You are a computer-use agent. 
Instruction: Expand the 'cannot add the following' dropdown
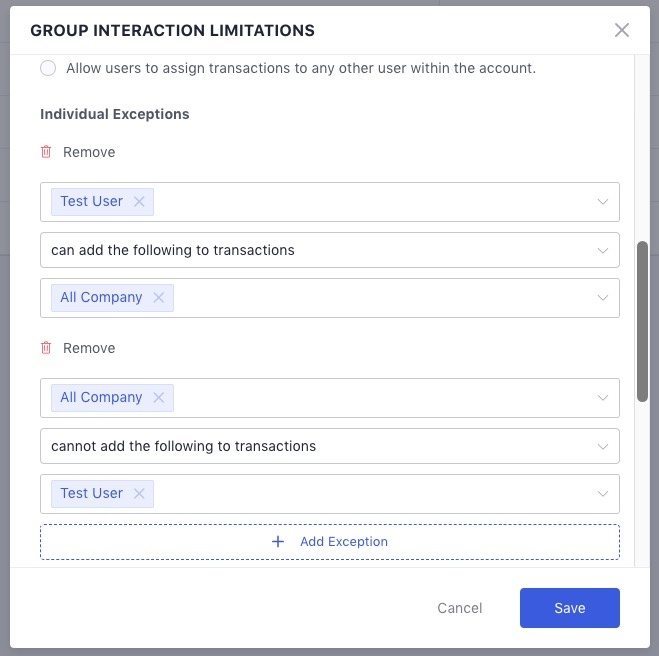603,446
